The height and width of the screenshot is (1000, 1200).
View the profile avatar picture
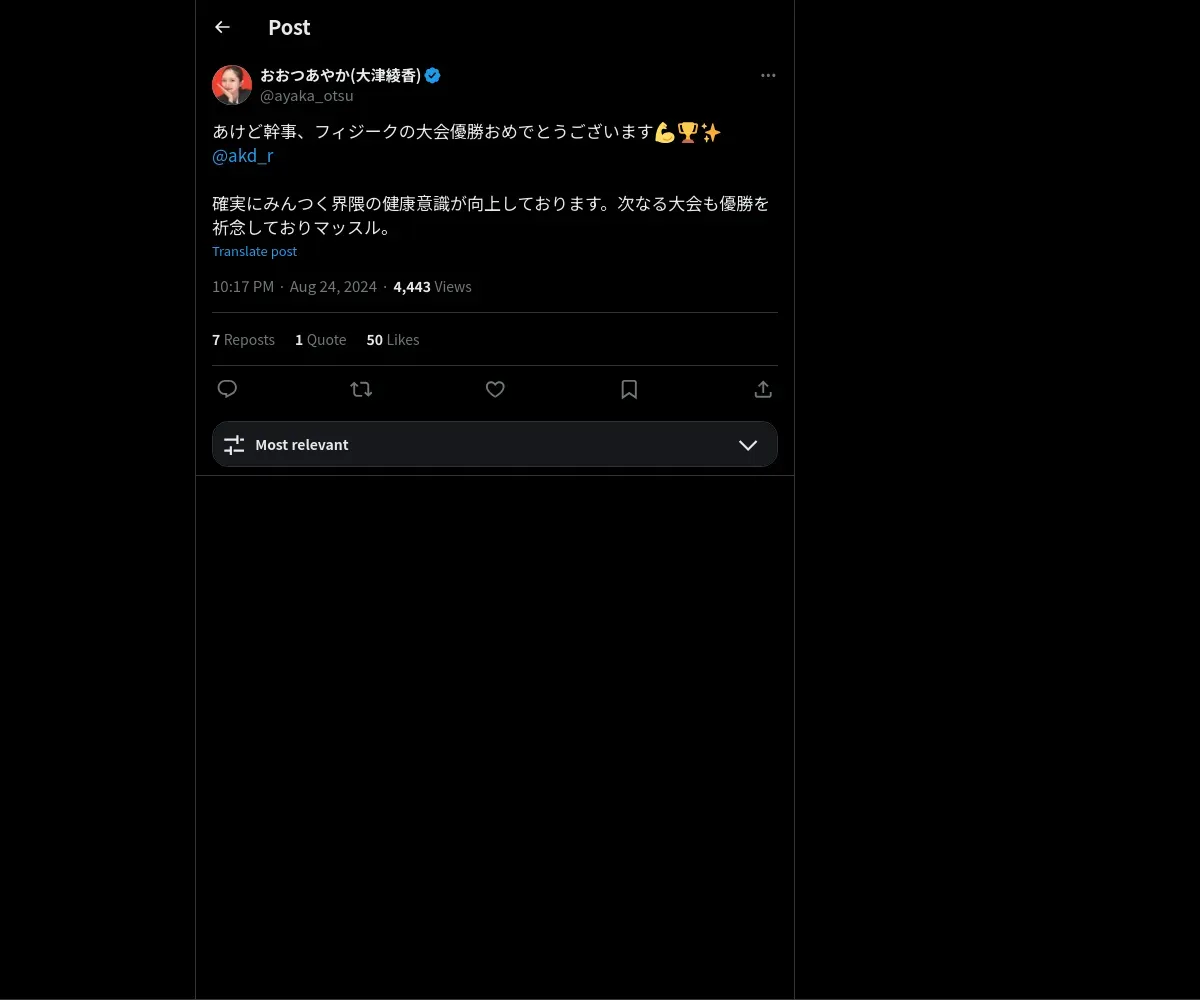(x=232, y=85)
